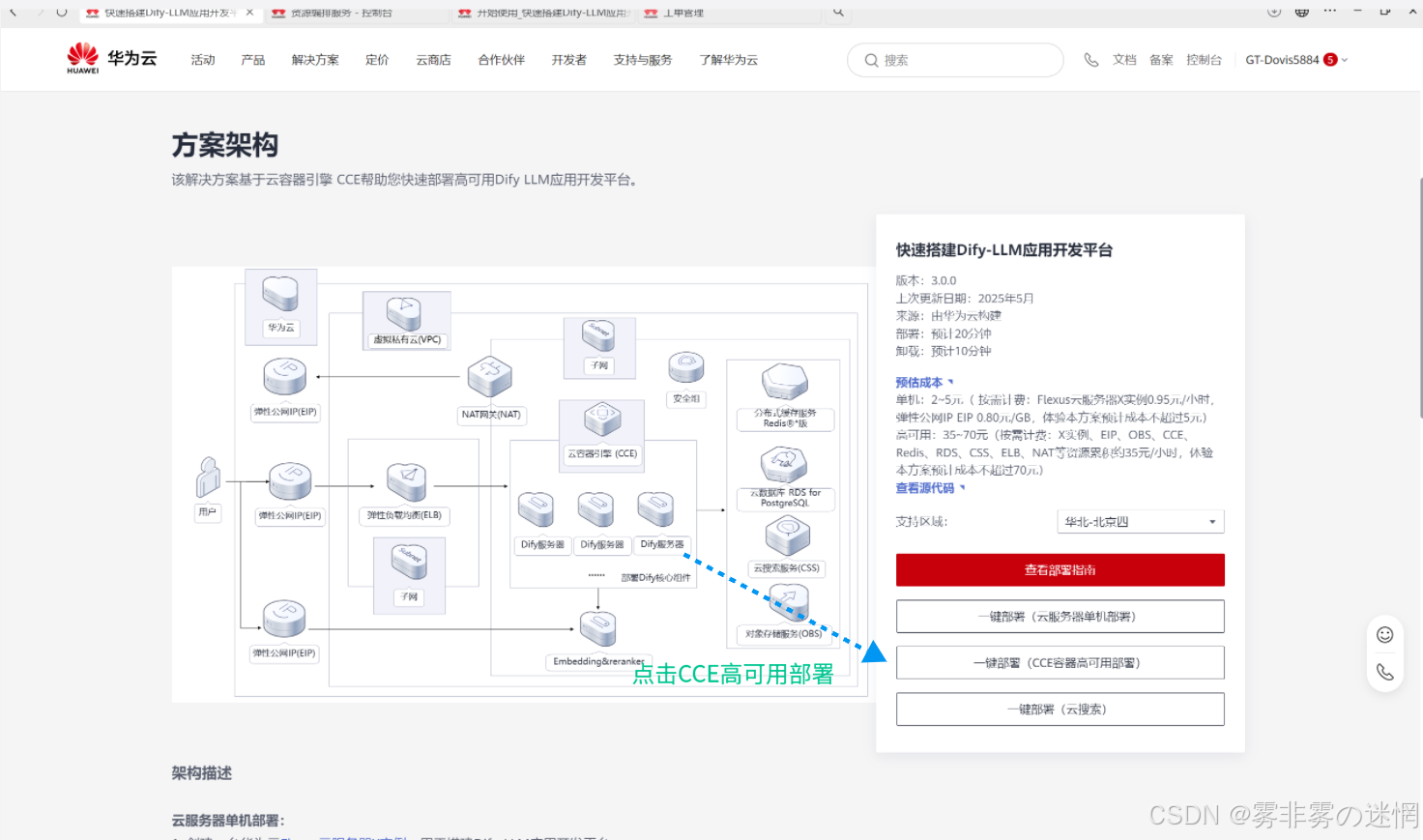Open the 产品 navigation menu
This screenshot has width=1423, height=840.
coord(253,60)
